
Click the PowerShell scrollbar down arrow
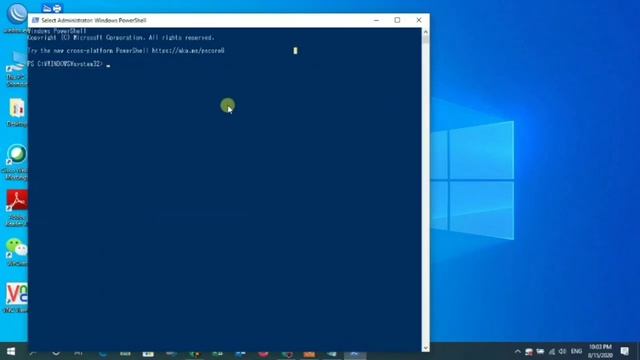(x=426, y=348)
